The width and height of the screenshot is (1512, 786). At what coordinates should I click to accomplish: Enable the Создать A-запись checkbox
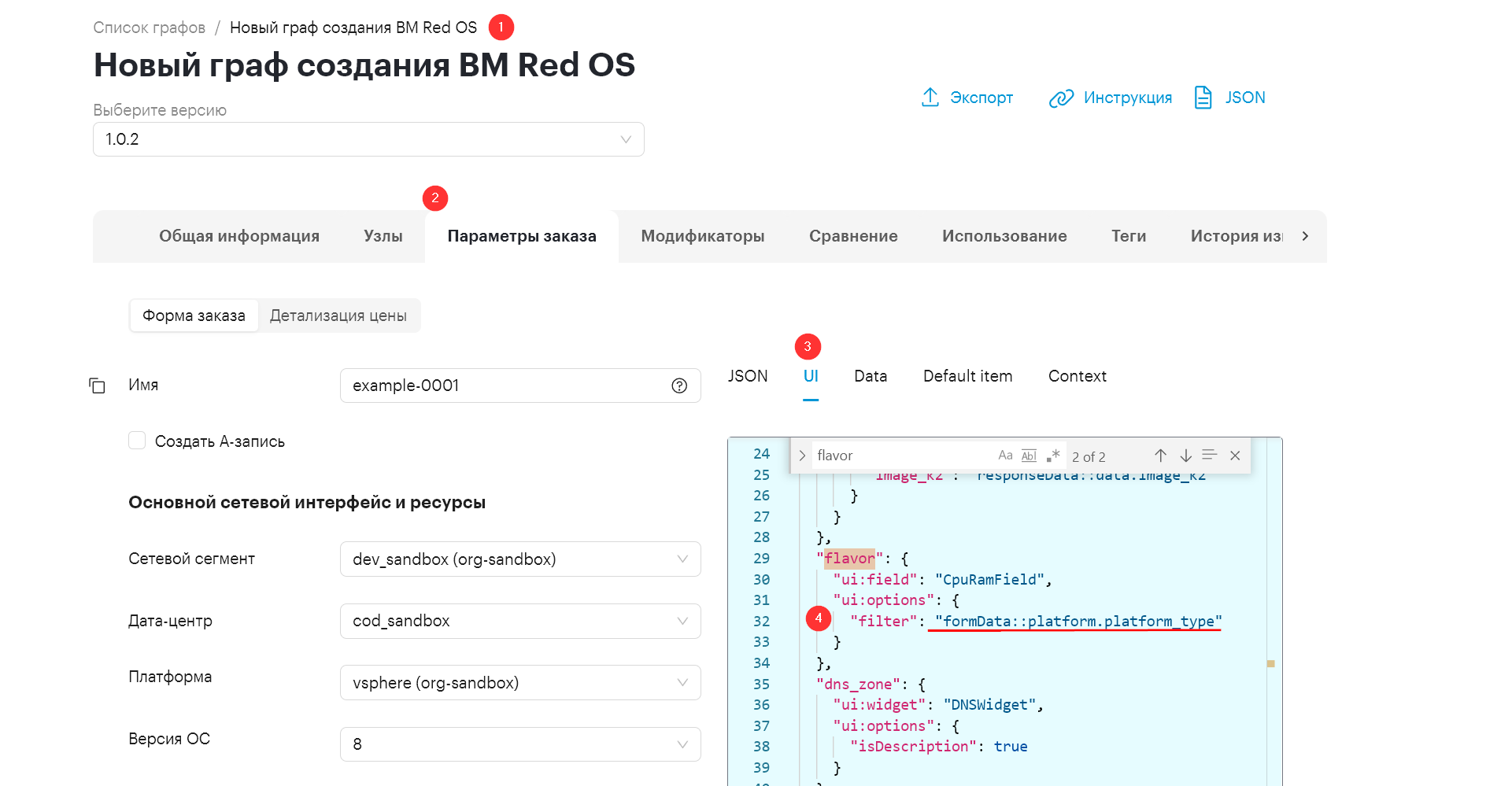[137, 441]
